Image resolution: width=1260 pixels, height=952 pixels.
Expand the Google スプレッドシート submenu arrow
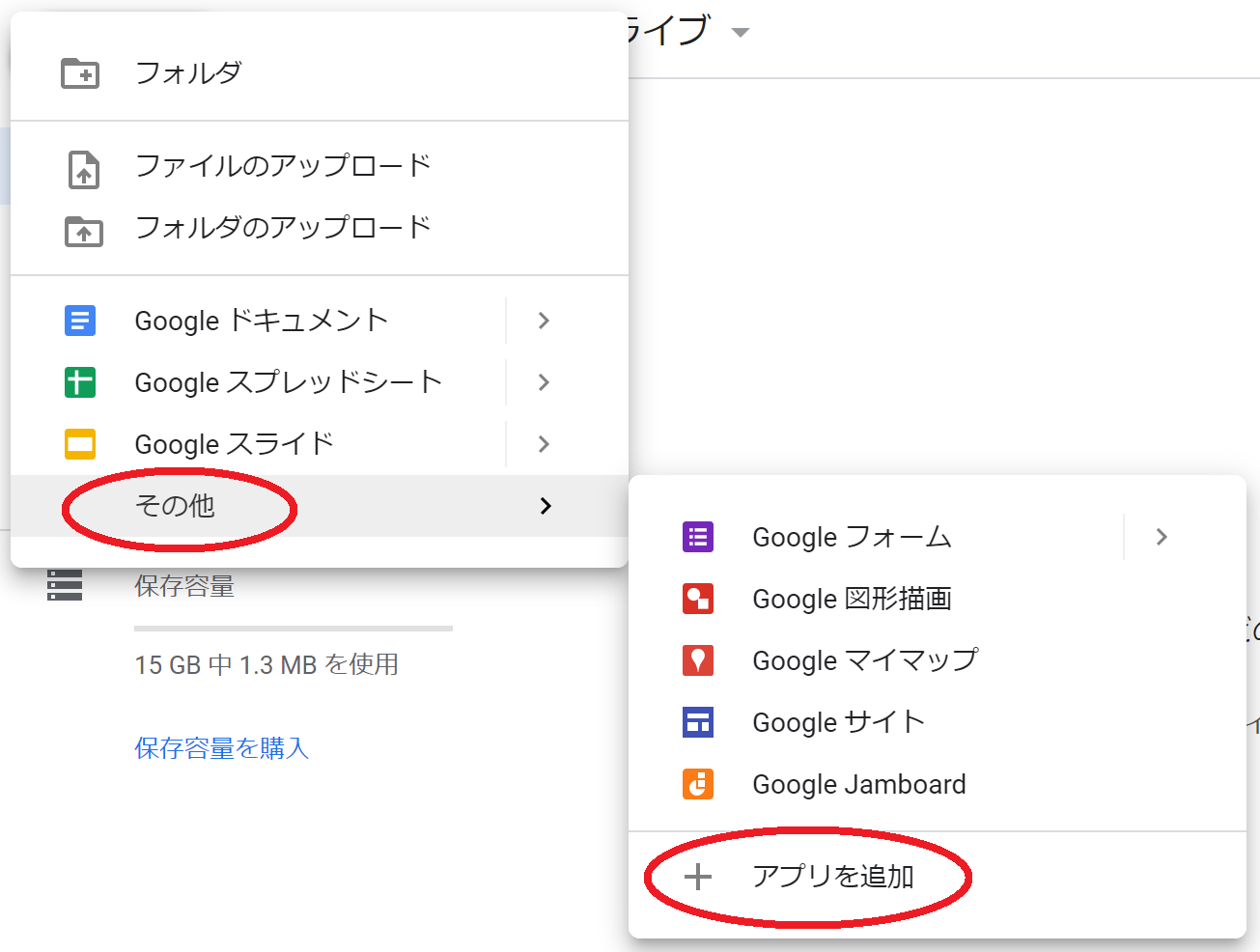pos(544,382)
